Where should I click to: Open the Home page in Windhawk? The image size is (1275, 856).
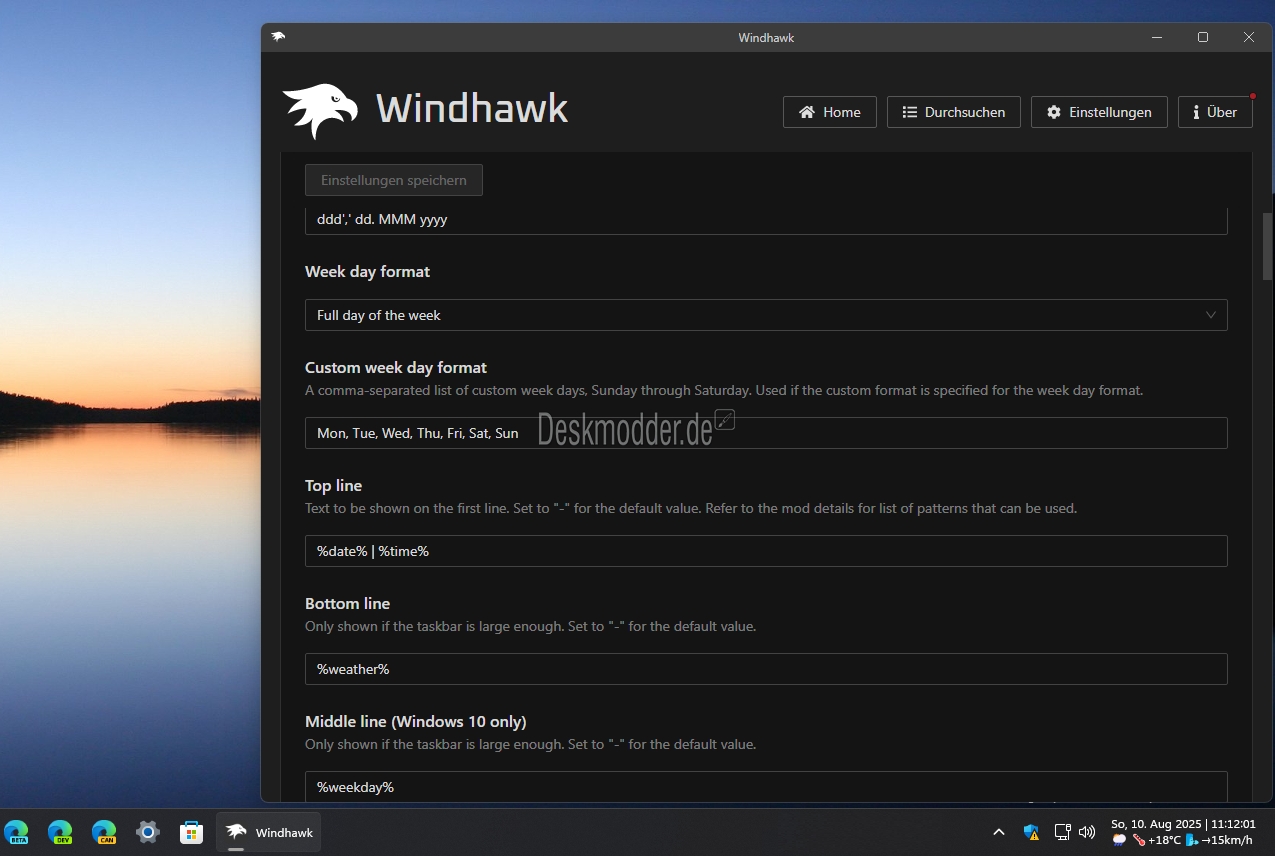829,112
